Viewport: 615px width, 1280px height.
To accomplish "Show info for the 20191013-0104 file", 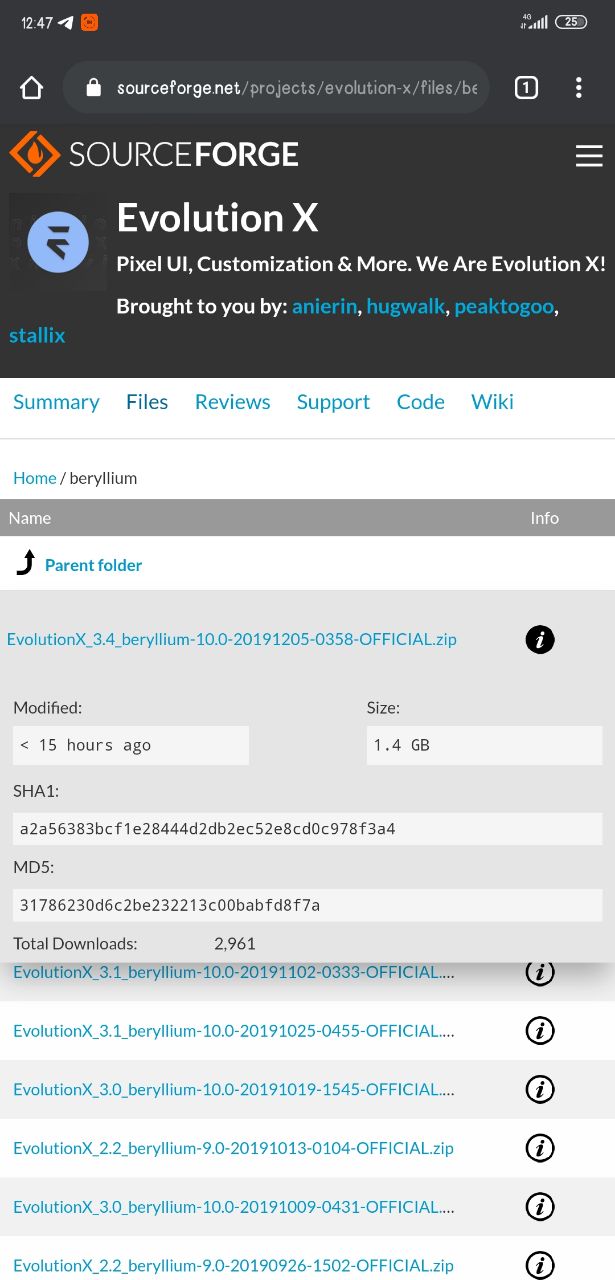I will point(540,1148).
